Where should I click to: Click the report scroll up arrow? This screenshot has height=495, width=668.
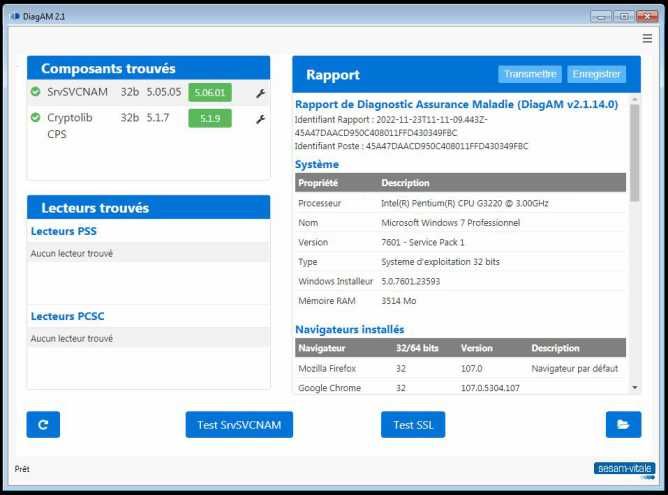pyautogui.click(x=635, y=100)
